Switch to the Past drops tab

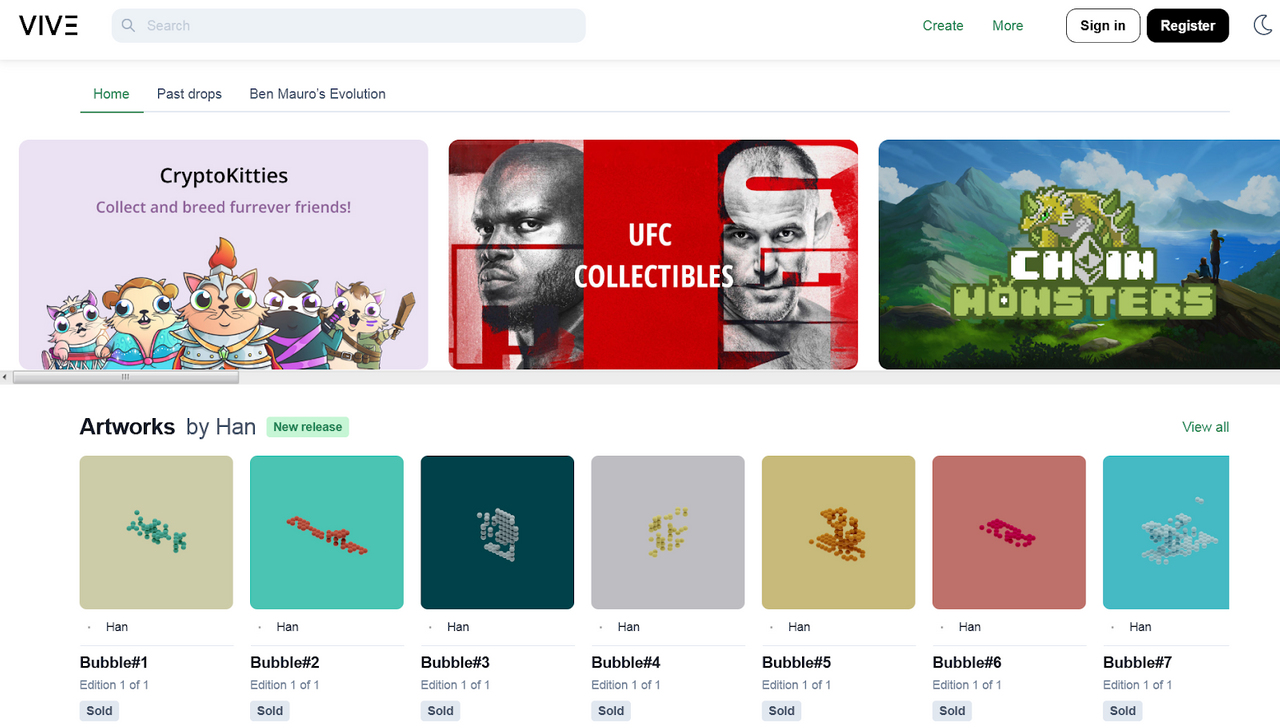[x=189, y=94]
